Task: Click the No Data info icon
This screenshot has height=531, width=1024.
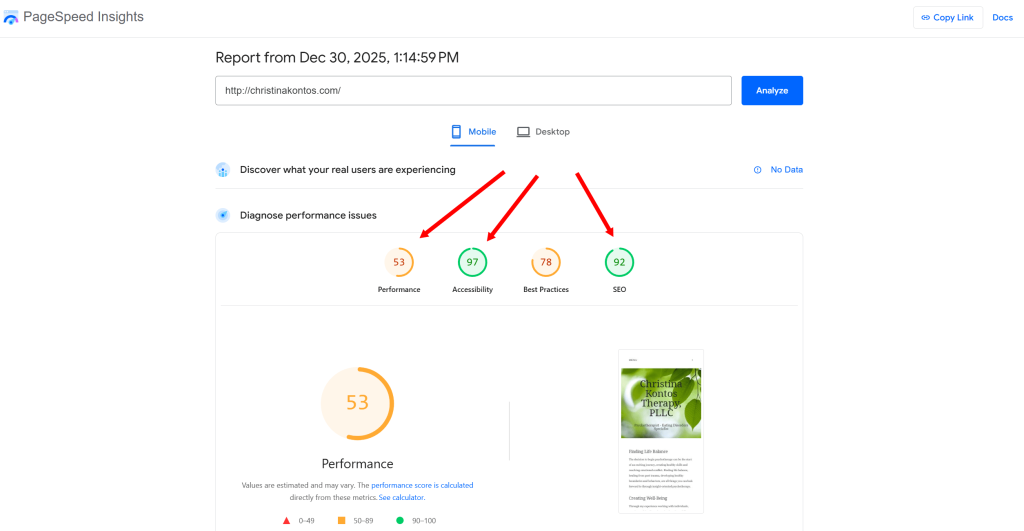Action: 758,170
